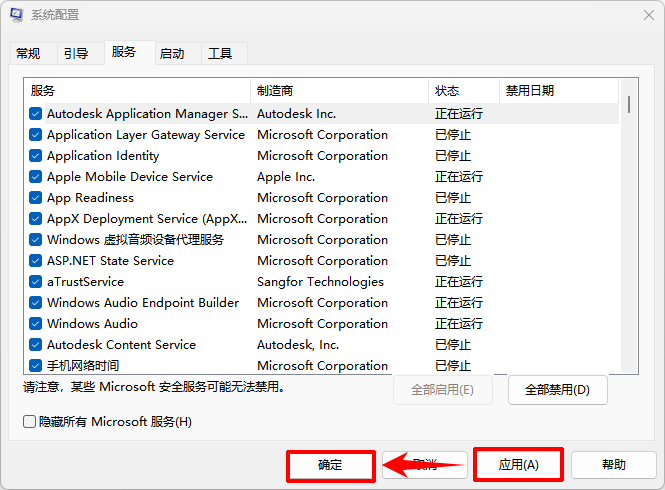The image size is (665, 490).
Task: Select the Application Identity service name
Action: pos(103,156)
